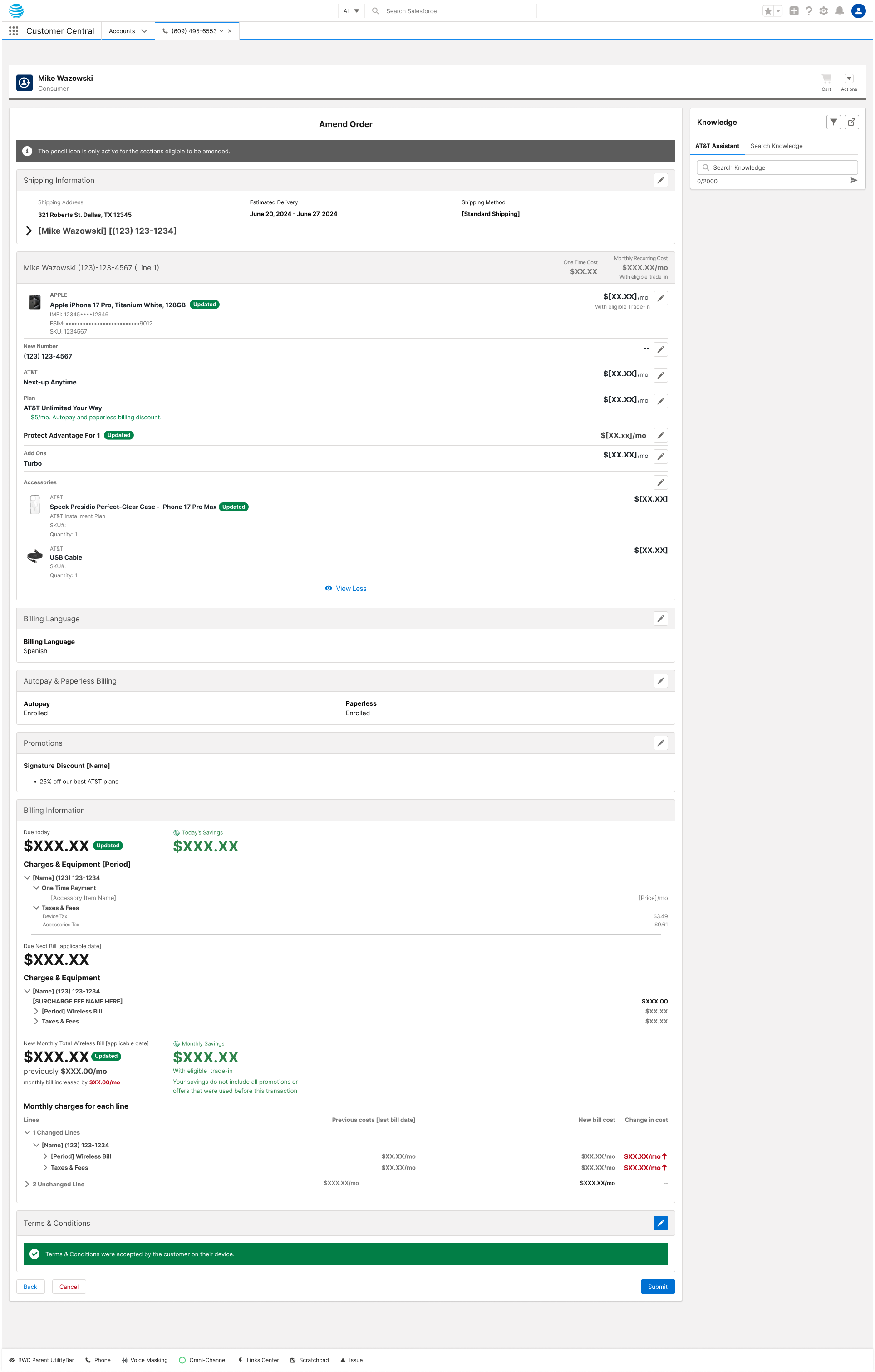Click the Cart icon
Screen dimensions: 875x1372
826,82
